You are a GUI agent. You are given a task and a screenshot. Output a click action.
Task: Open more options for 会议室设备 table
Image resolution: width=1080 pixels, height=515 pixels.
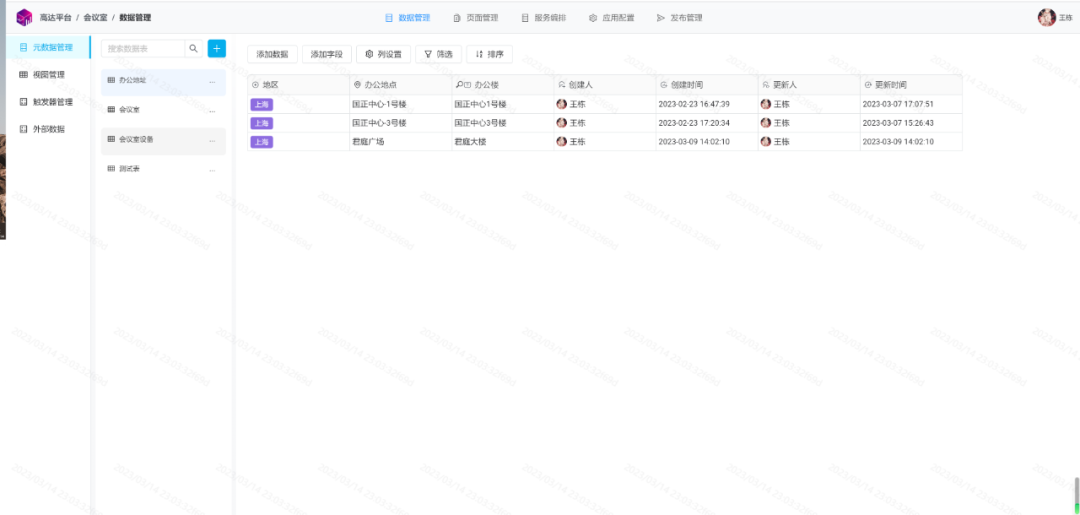[212, 140]
